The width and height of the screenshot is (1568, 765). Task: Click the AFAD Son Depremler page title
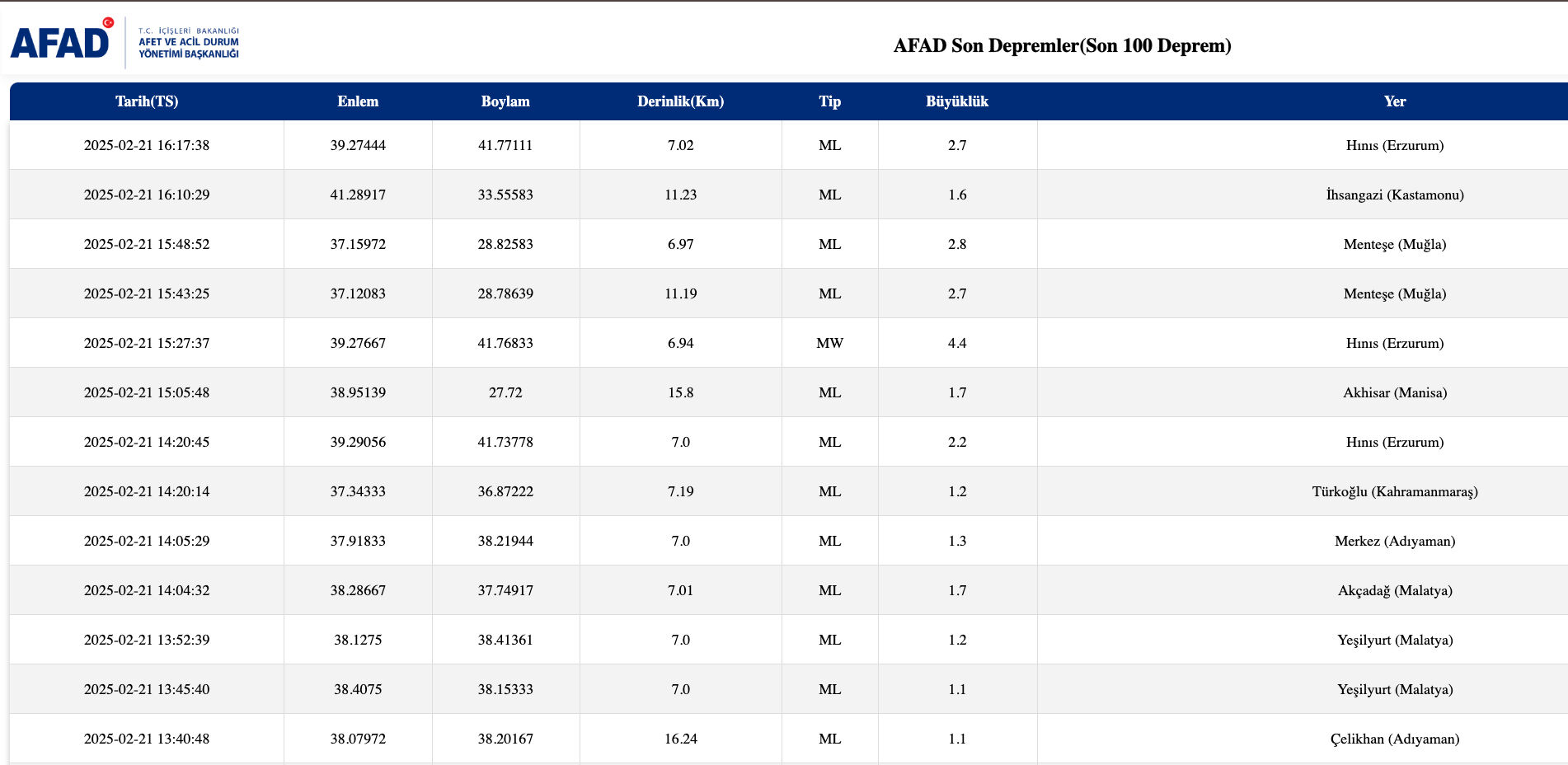[x=1062, y=45]
